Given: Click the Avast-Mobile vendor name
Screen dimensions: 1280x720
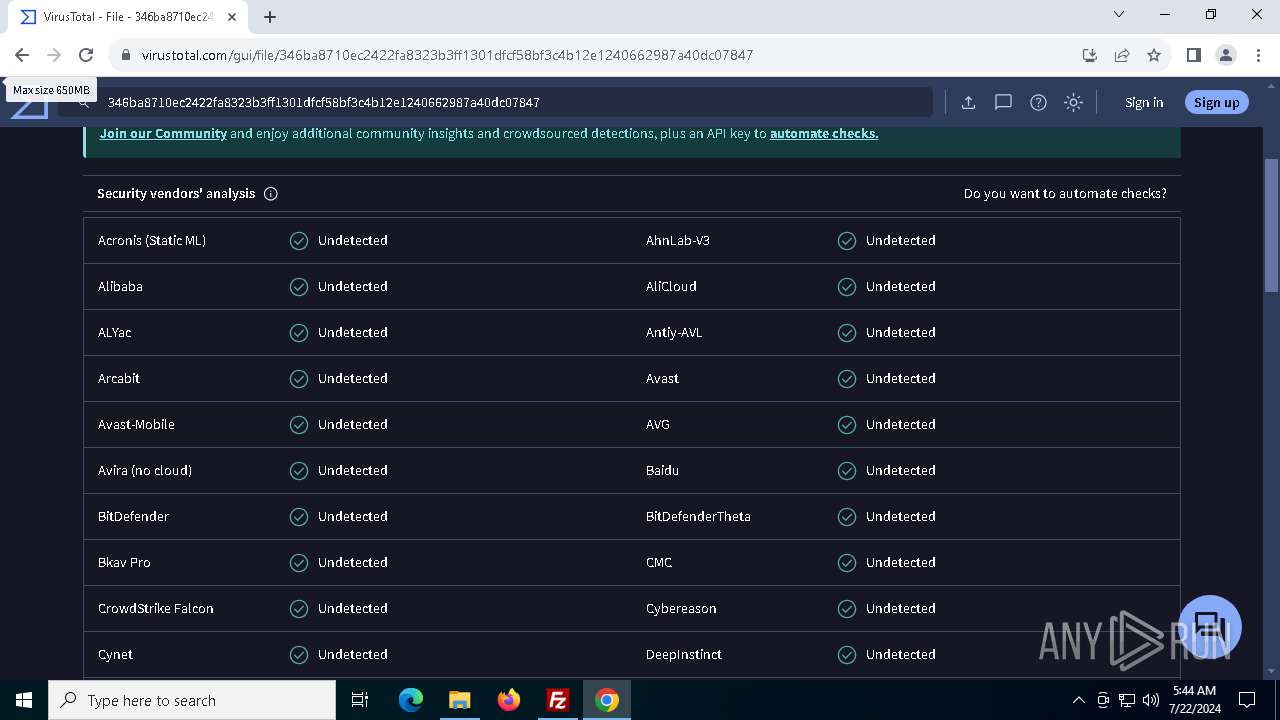Looking at the screenshot, I should click(136, 424).
